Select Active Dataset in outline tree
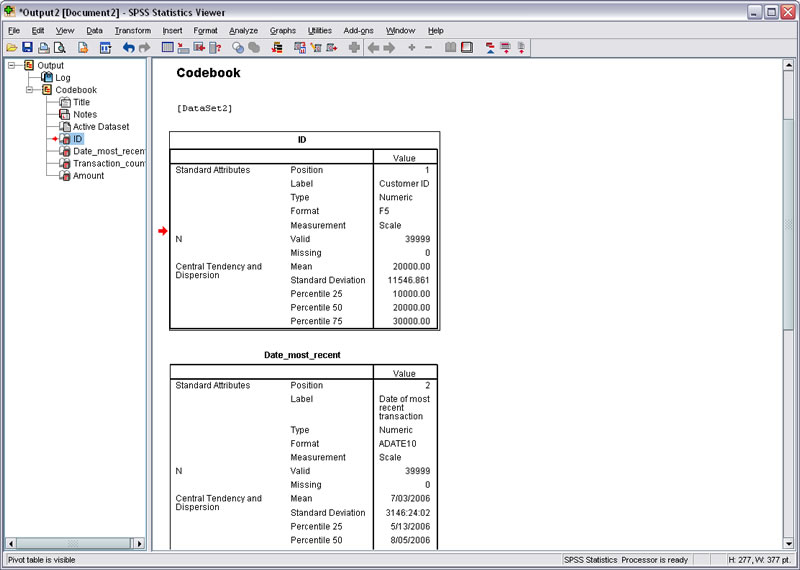This screenshot has width=800, height=570. [101, 126]
